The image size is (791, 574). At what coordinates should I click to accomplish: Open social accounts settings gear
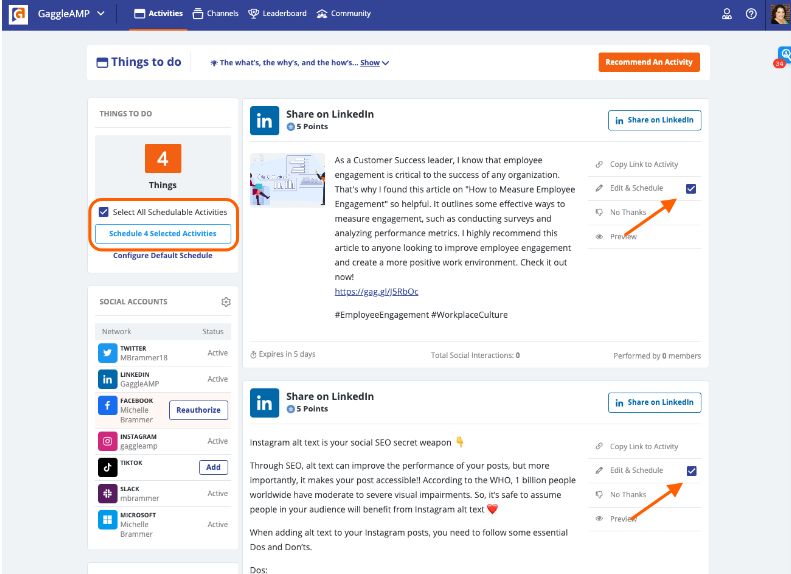226,302
